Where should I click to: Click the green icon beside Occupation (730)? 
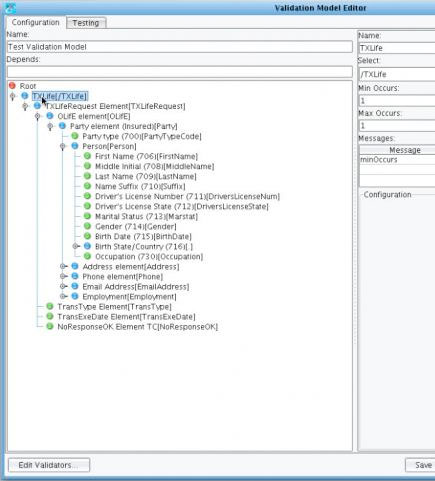pyautogui.click(x=87, y=256)
